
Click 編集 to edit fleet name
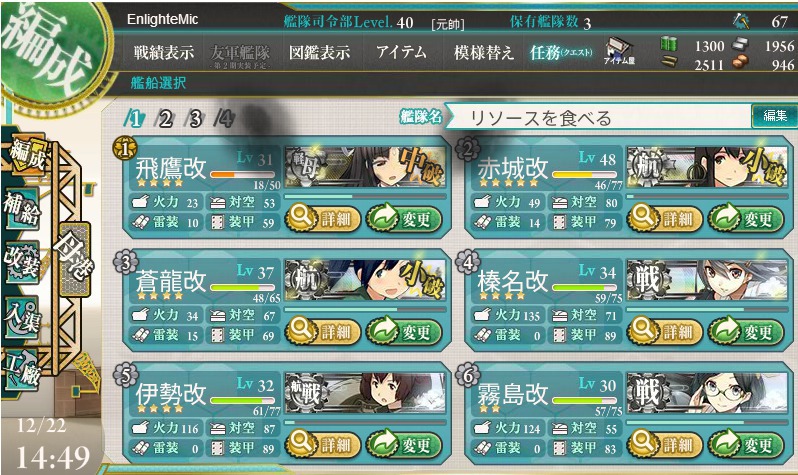[775, 116]
